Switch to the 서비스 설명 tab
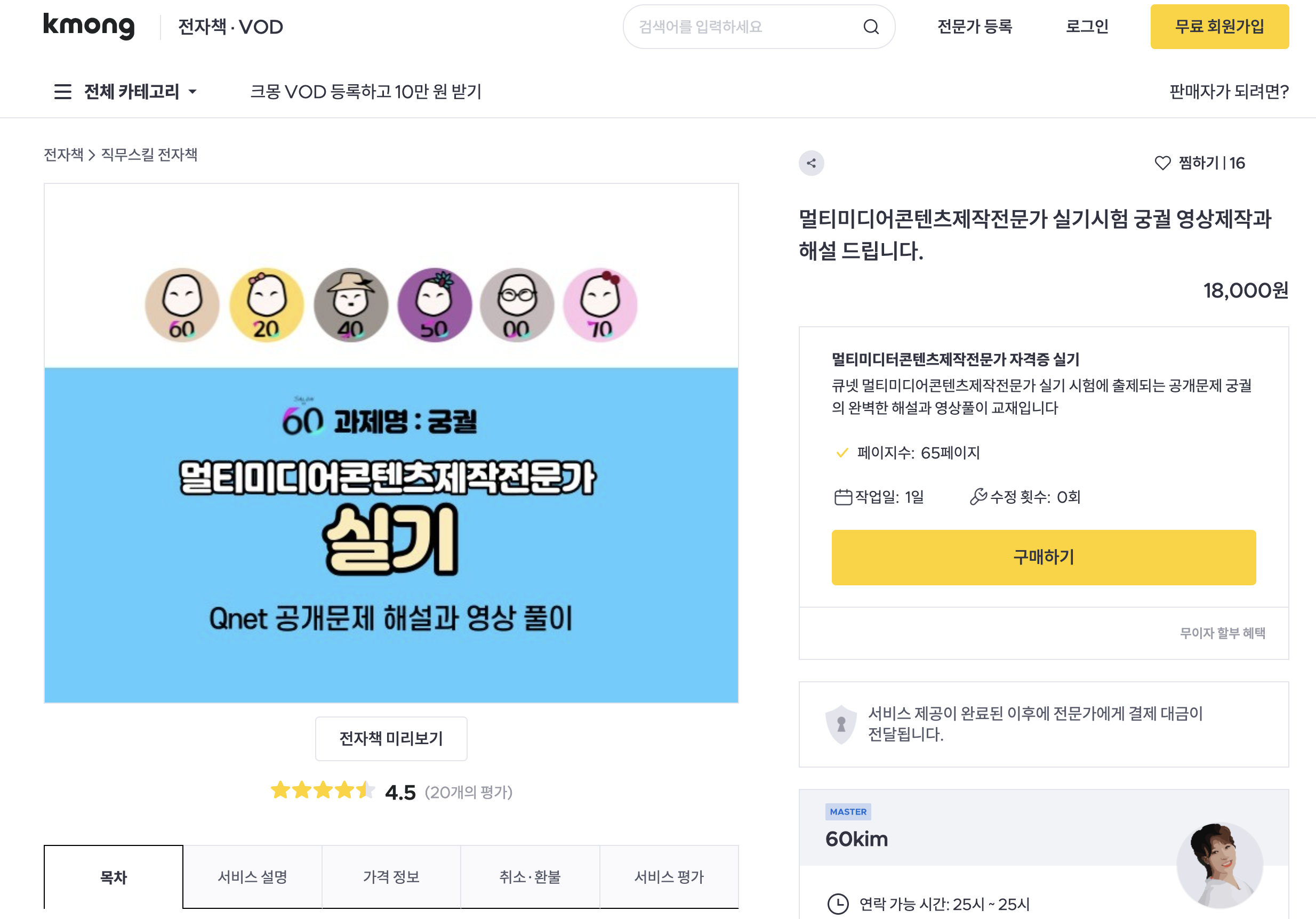 (x=252, y=876)
